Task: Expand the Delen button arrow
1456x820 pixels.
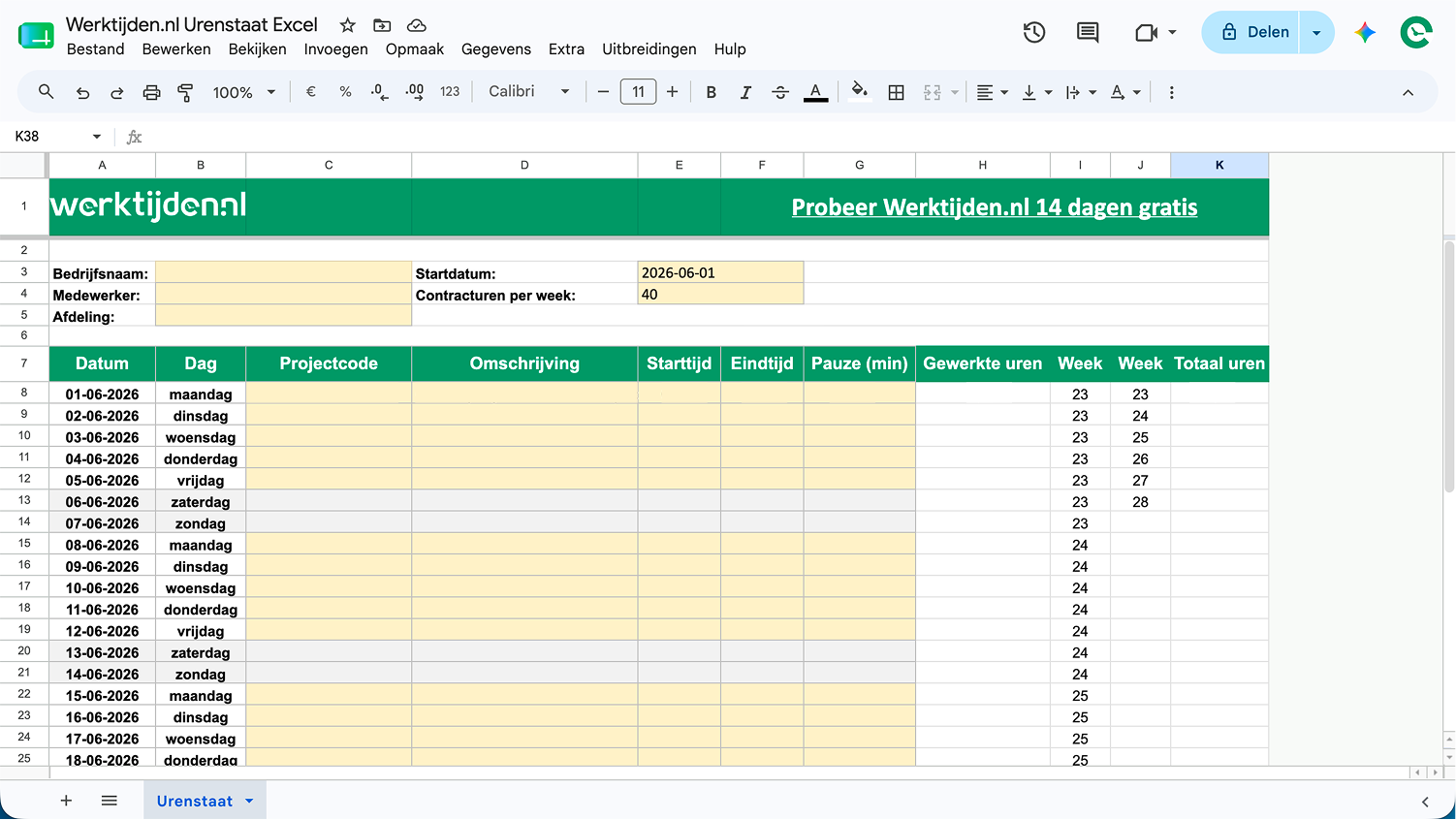Action: pos(1316,32)
